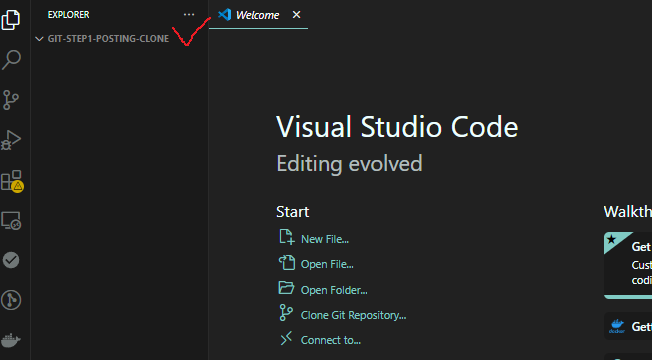Select the GIT-STEP1-POSTING-CLONE folder header

120,39
